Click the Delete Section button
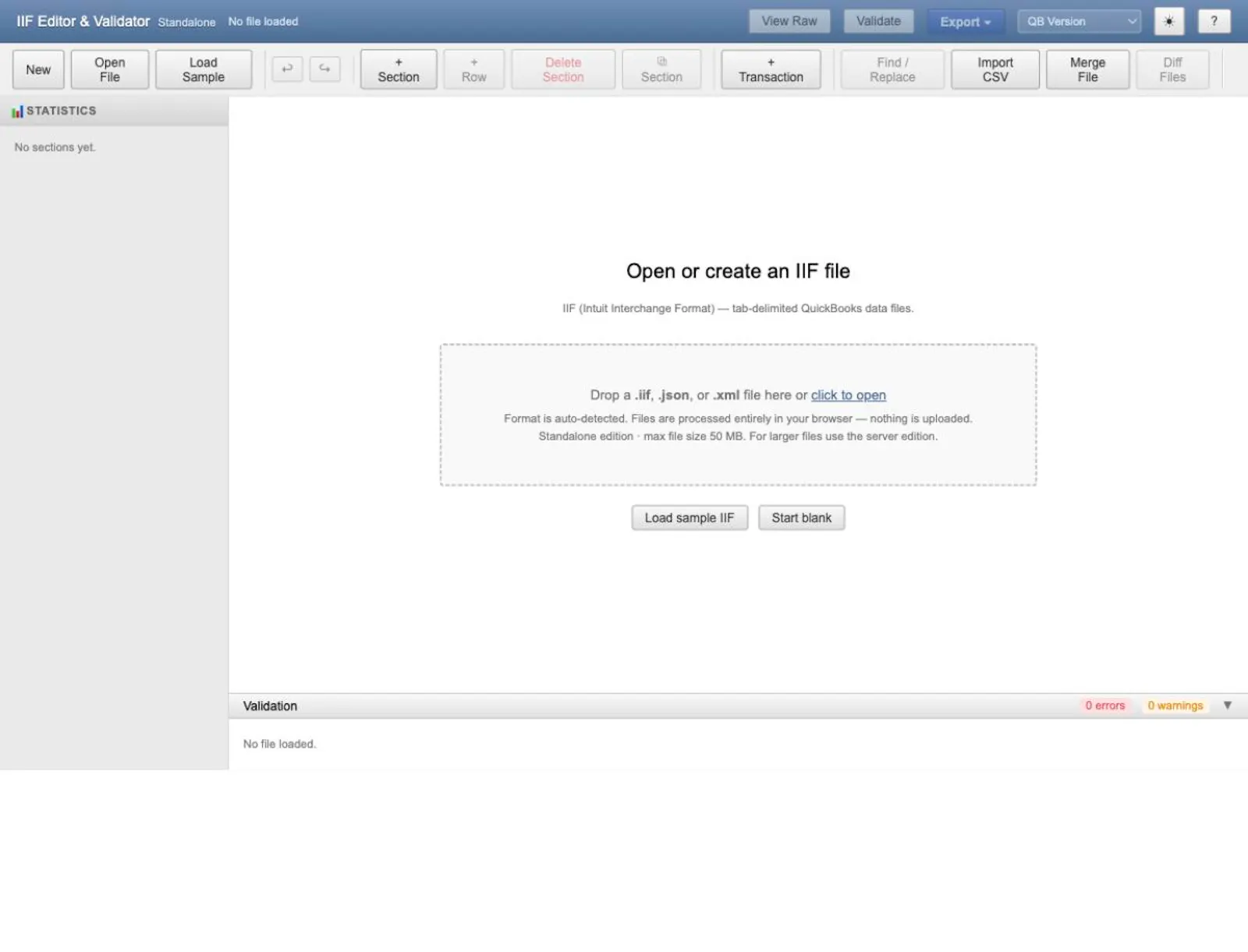Image resolution: width=1248 pixels, height=952 pixels. tap(563, 69)
